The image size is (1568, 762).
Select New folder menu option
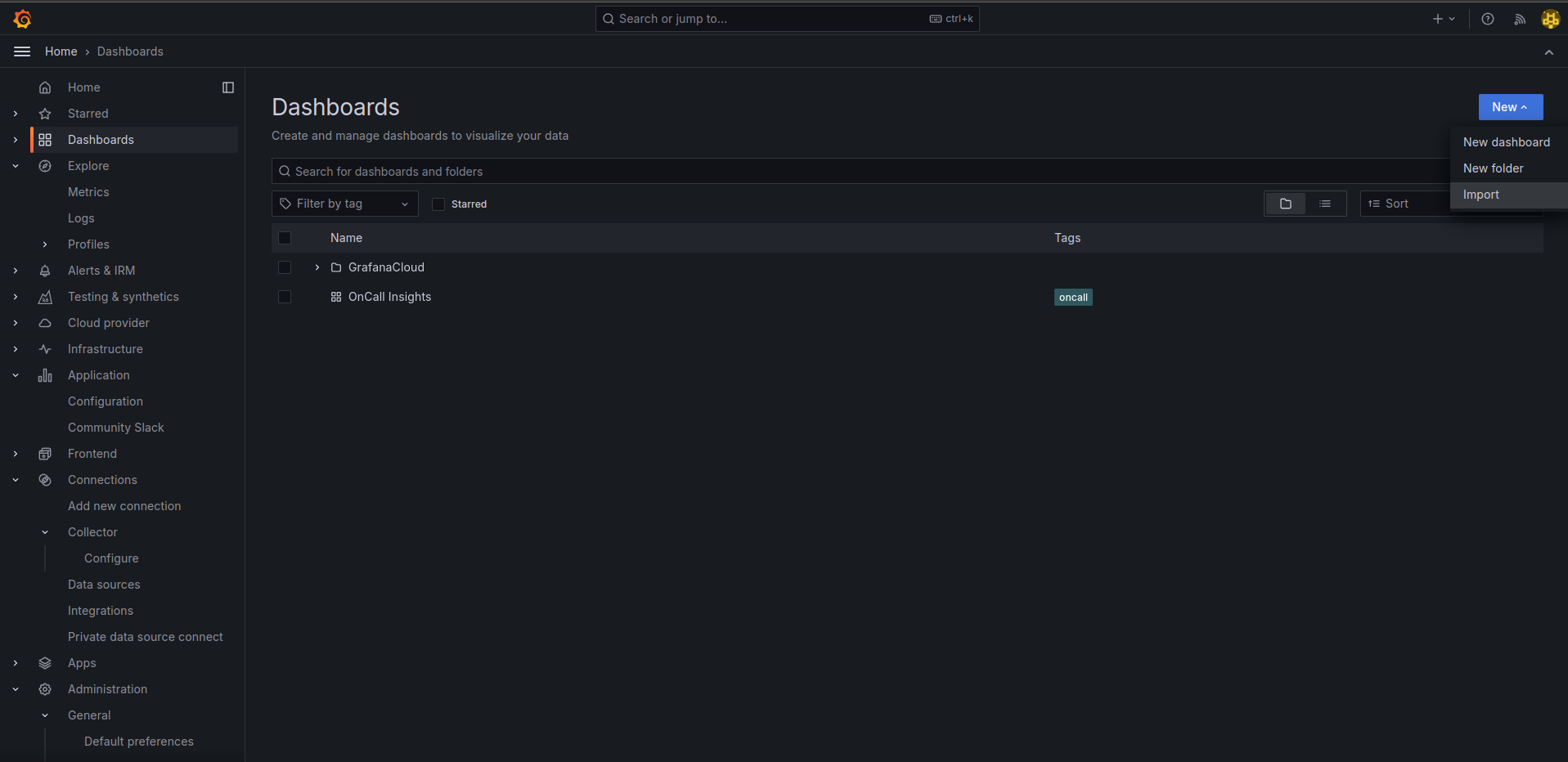[x=1493, y=168]
